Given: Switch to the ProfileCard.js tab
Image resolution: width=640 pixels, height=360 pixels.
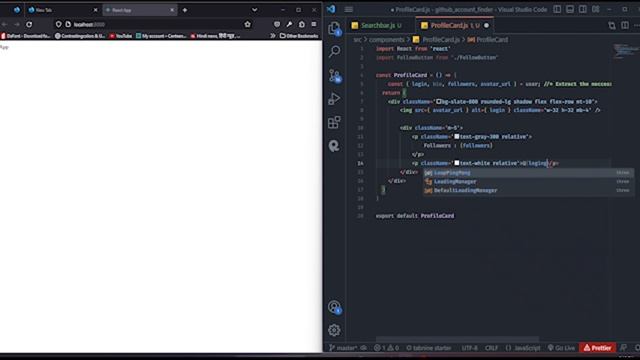Looking at the screenshot, I should pos(454,25).
